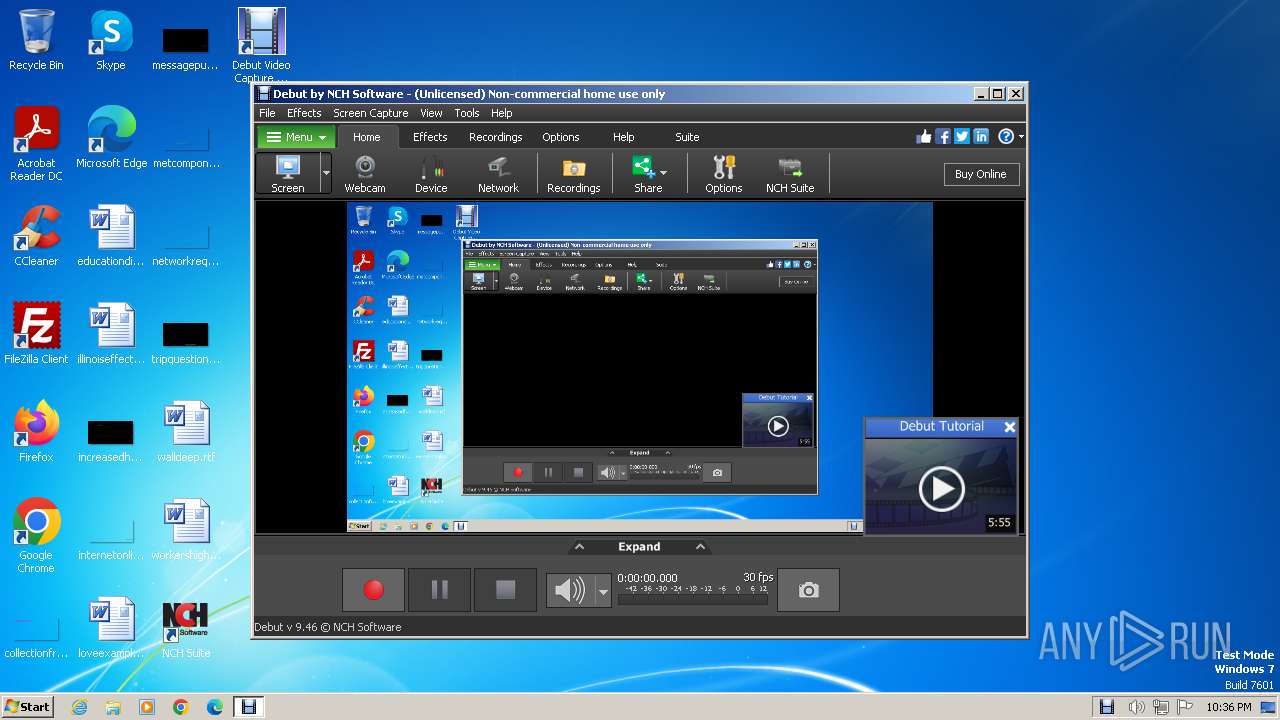This screenshot has height=720, width=1280.
Task: Open Windows Media Player from taskbar
Action: [x=147, y=707]
